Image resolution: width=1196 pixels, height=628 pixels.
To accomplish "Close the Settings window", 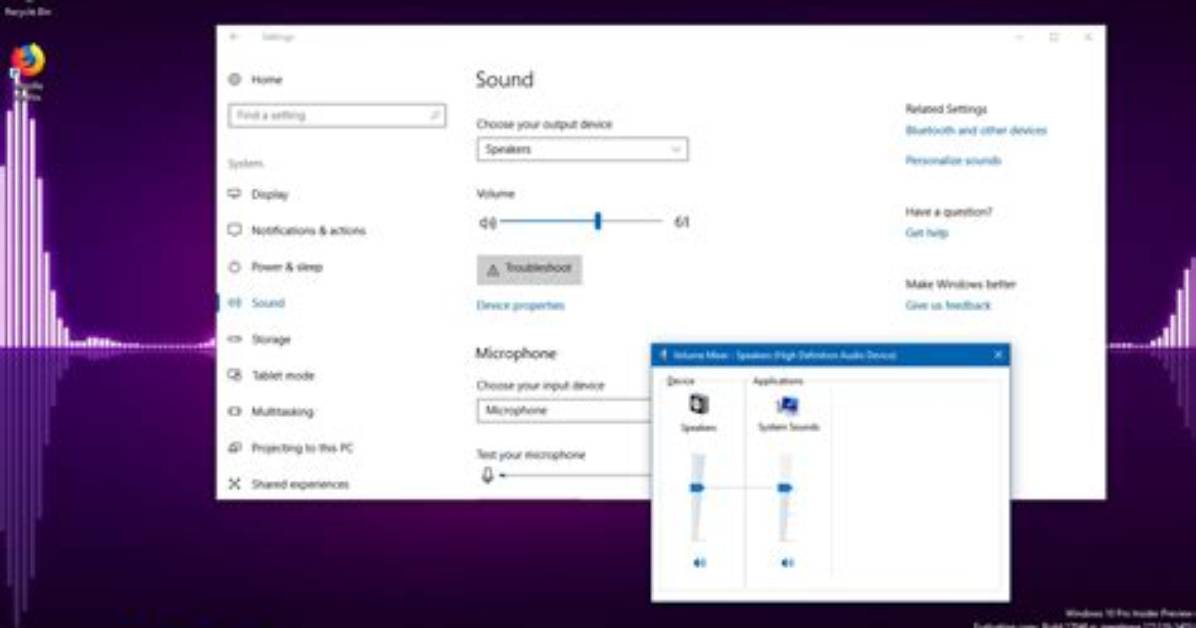I will pyautogui.click(x=1088, y=37).
